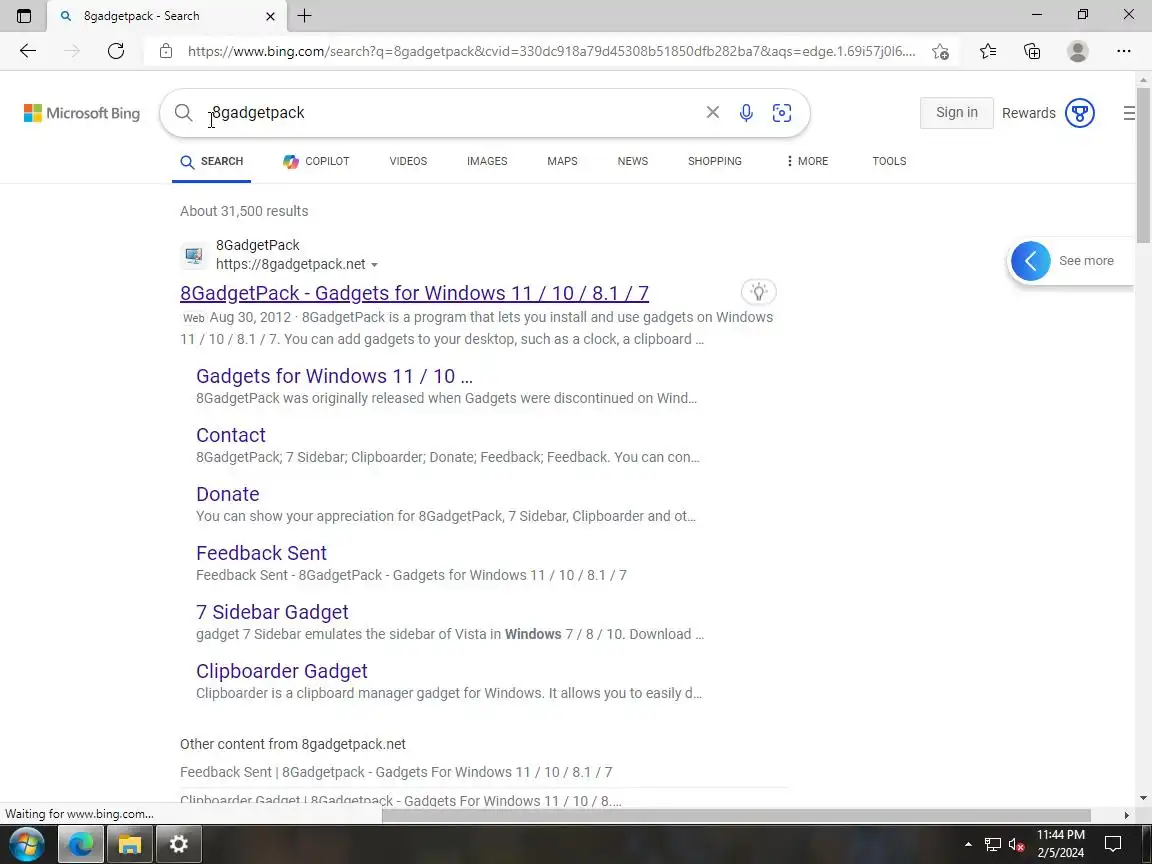Add this page to favorites star icon
The image size is (1152, 864).
pos(940,51)
